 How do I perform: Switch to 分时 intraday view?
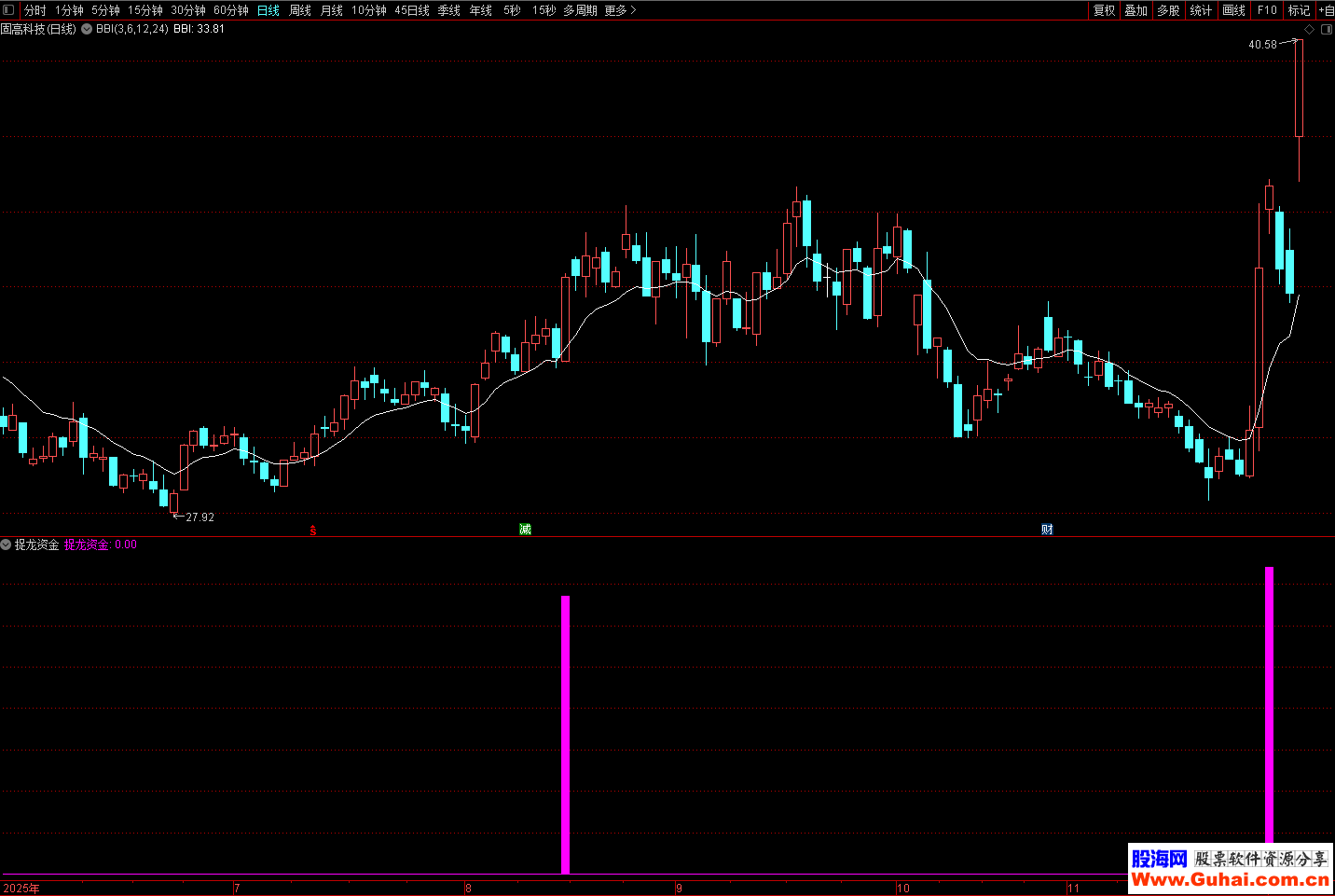pos(34,10)
